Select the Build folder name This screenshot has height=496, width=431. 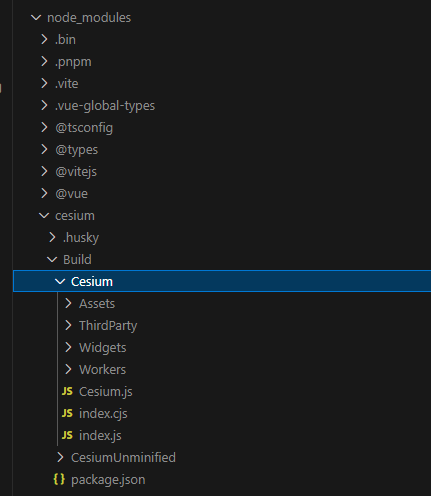tap(77, 260)
